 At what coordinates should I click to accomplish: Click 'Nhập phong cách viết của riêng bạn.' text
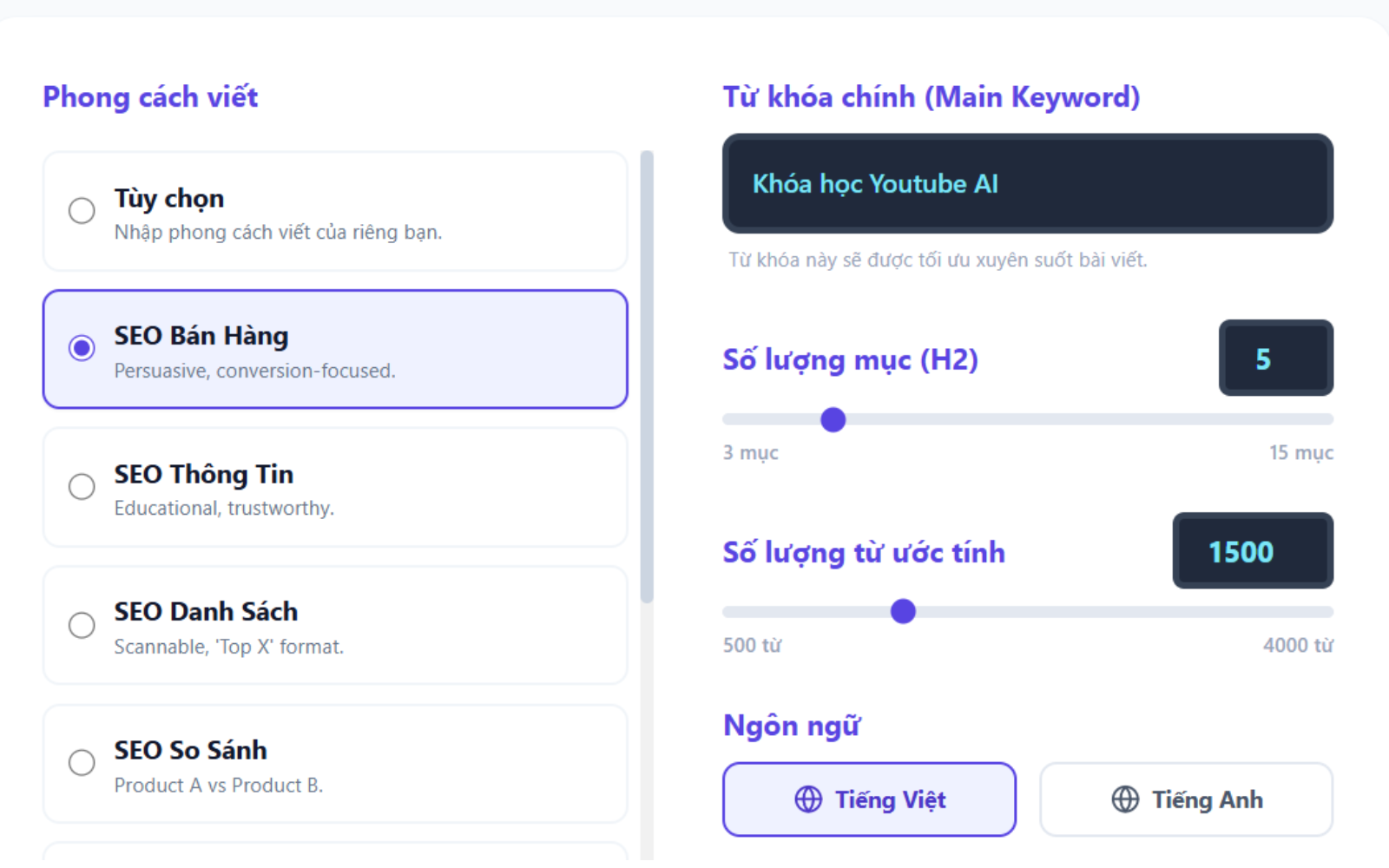278,232
